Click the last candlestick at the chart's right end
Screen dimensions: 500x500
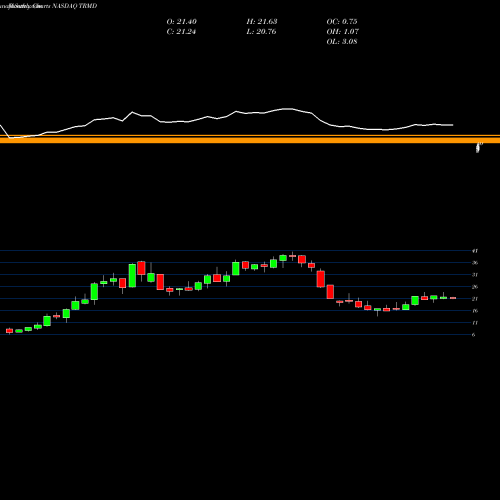[453, 298]
